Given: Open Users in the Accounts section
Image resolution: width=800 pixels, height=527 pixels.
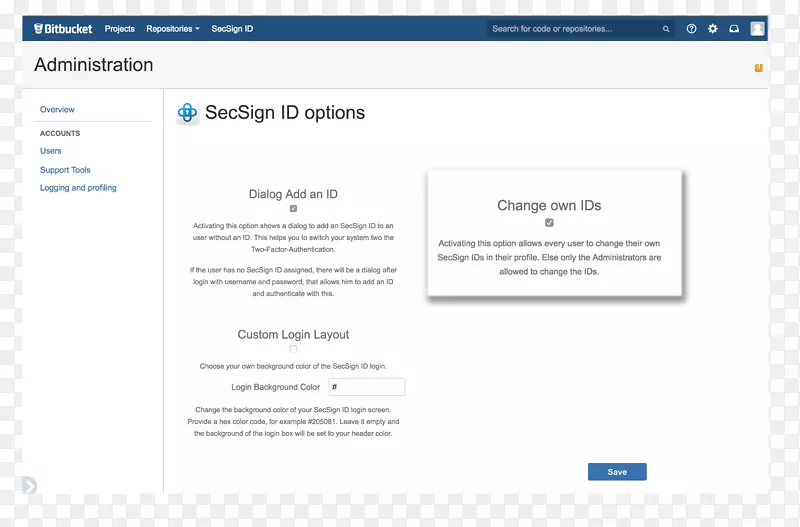Looking at the screenshot, I should [x=51, y=151].
